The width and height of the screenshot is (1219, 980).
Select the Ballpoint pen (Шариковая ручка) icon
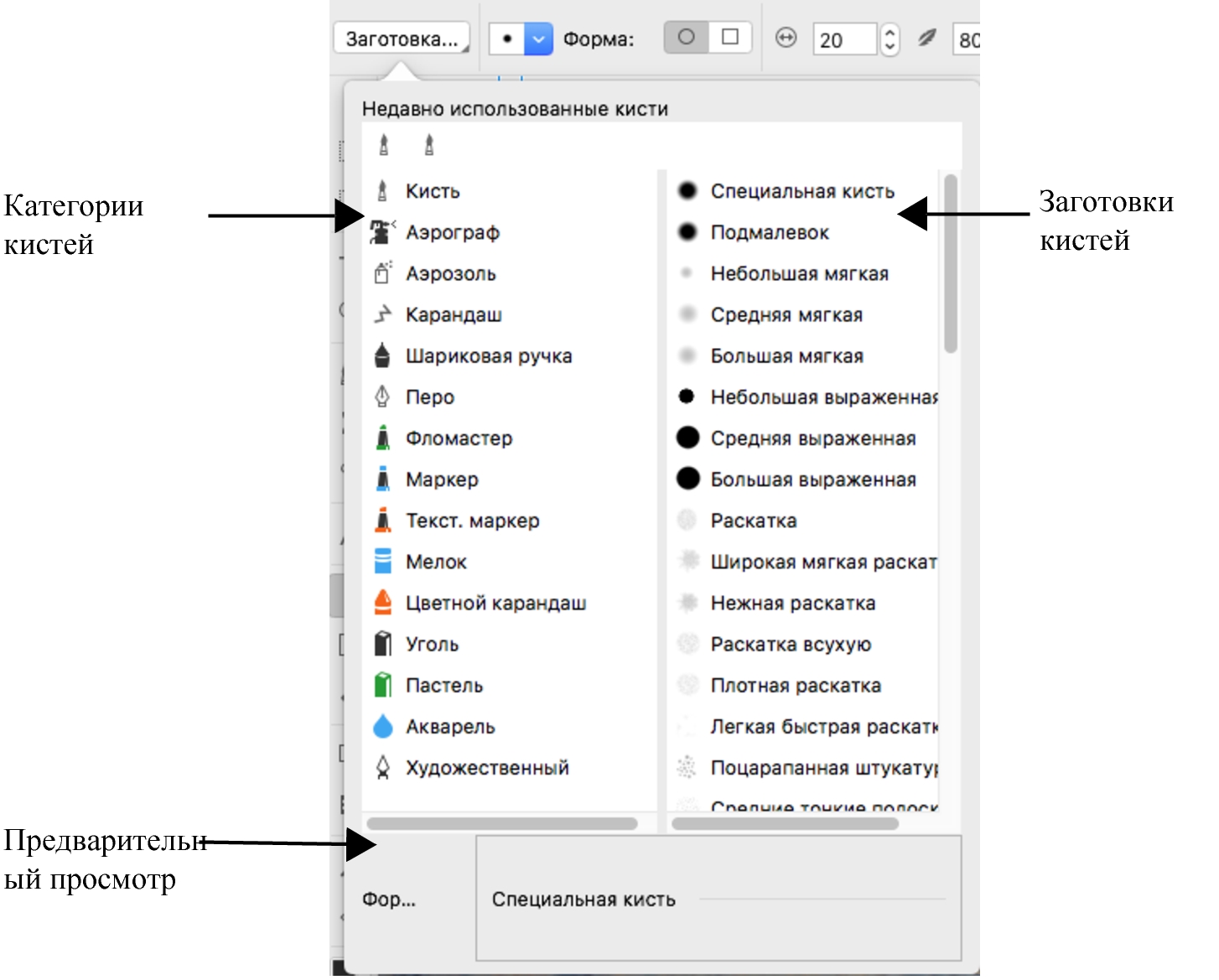(x=382, y=355)
